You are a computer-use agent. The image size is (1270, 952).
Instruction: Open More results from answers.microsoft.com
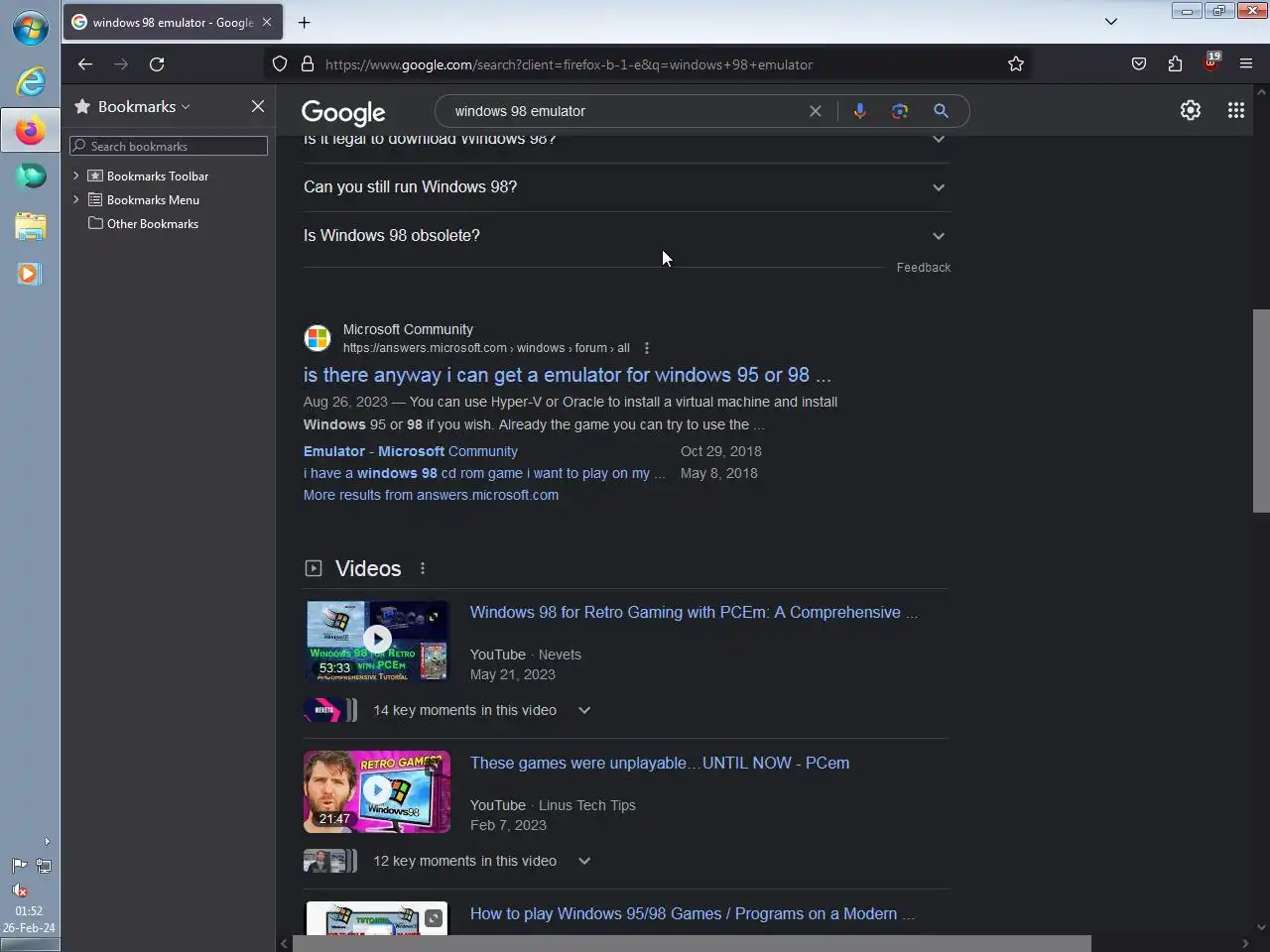(431, 495)
